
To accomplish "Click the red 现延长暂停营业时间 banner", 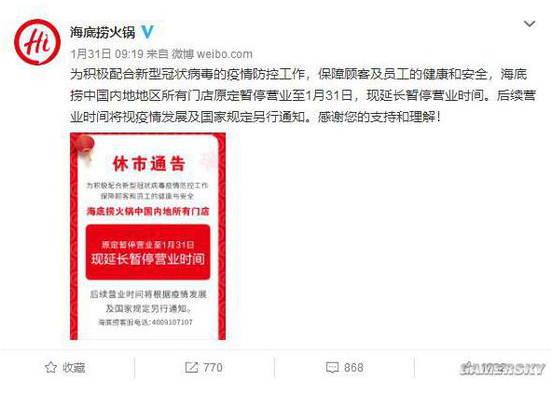I will [148, 252].
